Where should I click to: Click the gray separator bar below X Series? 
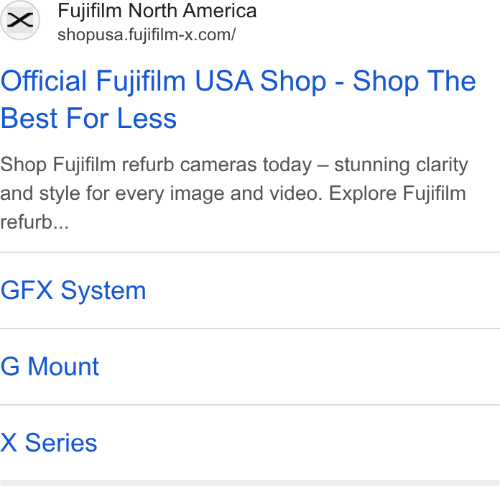[250, 483]
